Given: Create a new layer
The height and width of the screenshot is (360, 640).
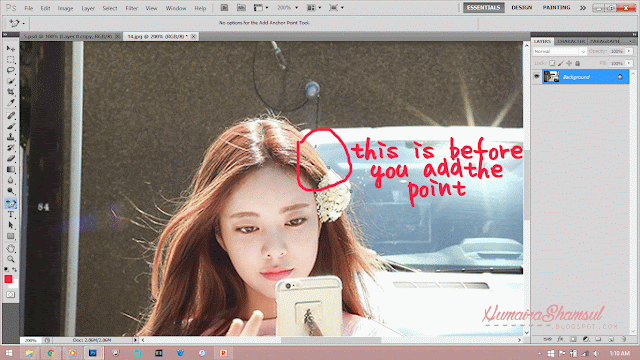Looking at the screenshot, I should 611,339.
